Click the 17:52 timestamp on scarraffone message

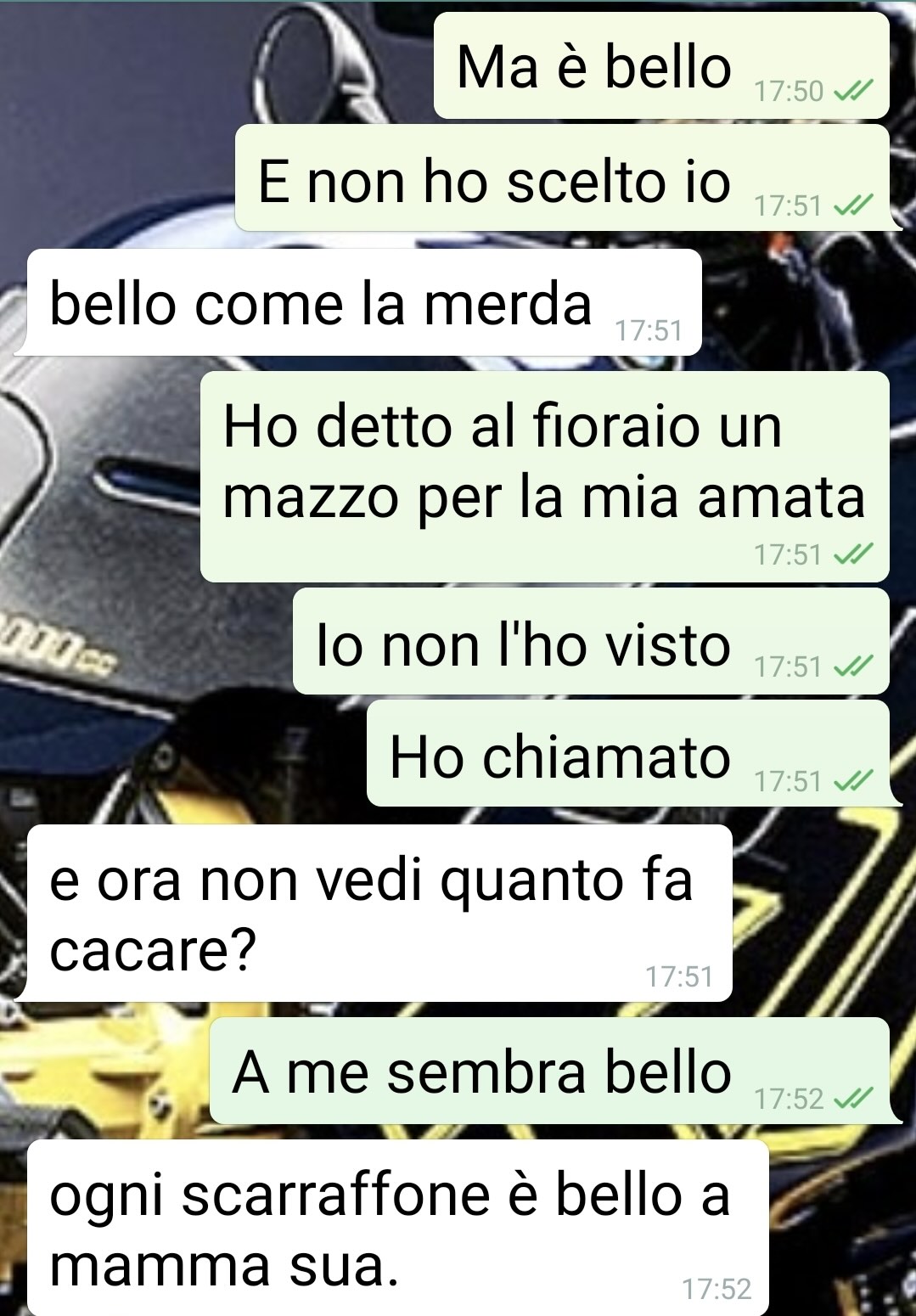point(717,1289)
